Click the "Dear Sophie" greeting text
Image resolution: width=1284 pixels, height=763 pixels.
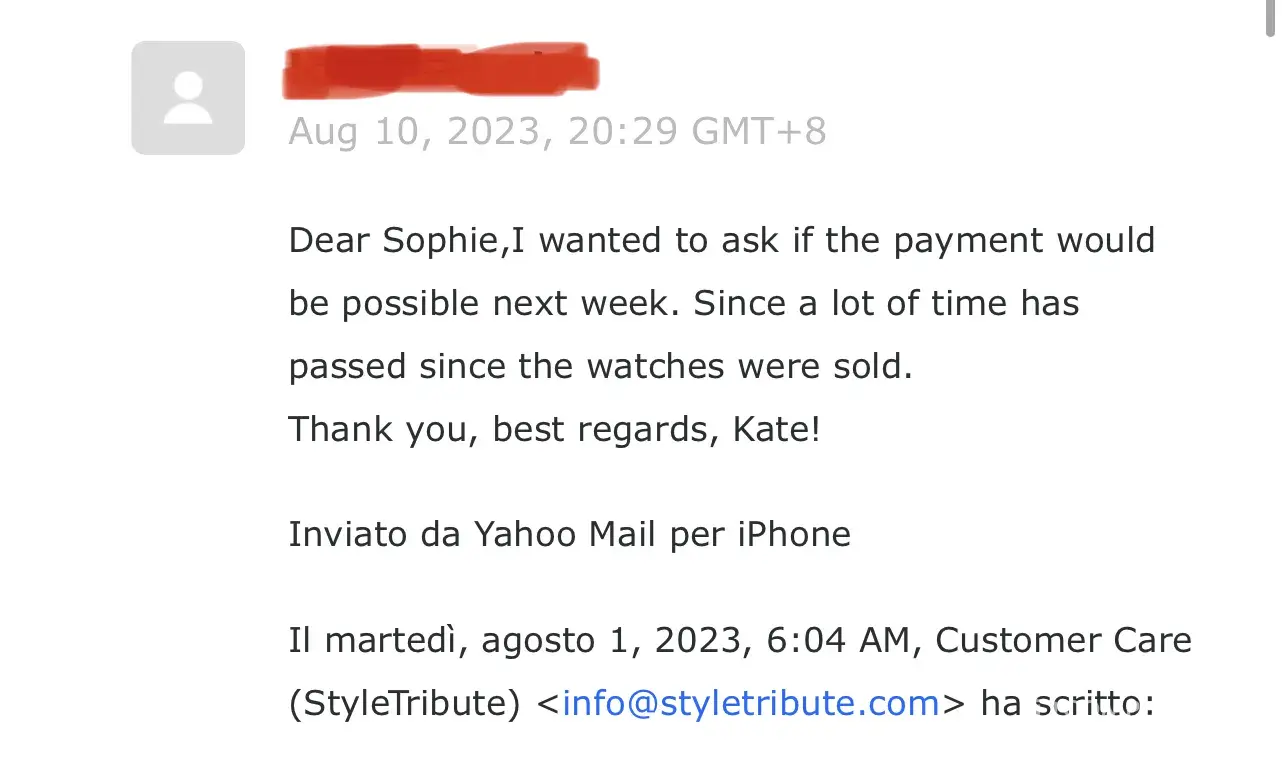point(395,241)
